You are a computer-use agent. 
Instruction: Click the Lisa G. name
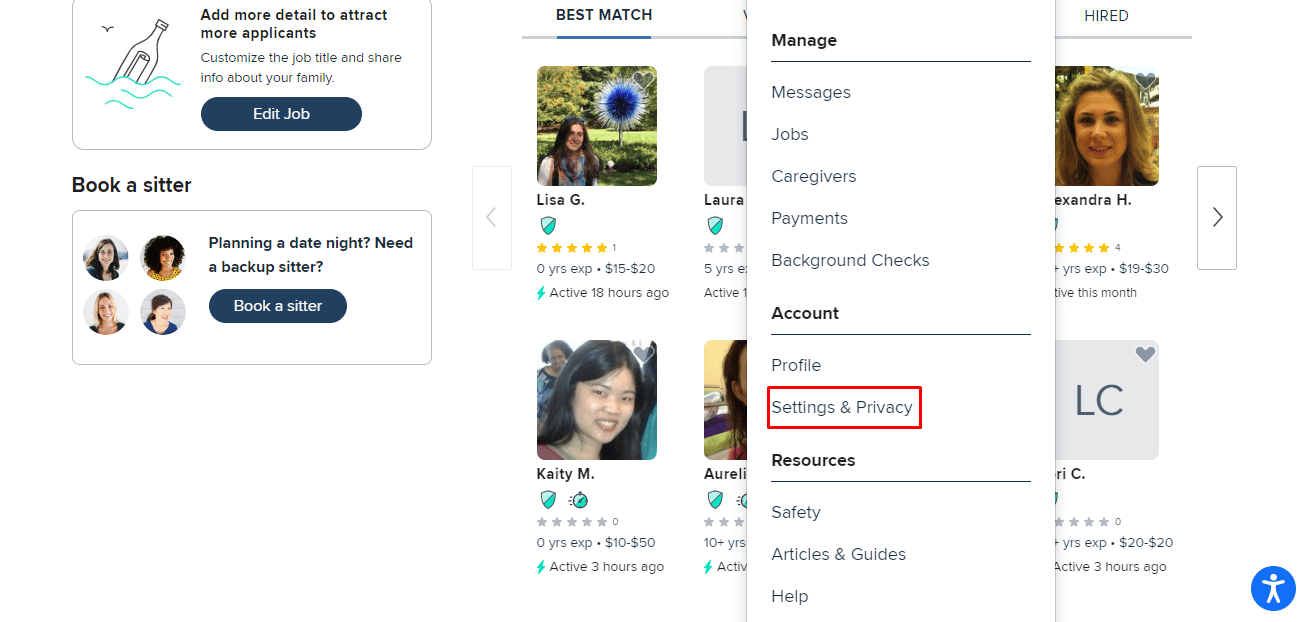pyautogui.click(x=561, y=200)
